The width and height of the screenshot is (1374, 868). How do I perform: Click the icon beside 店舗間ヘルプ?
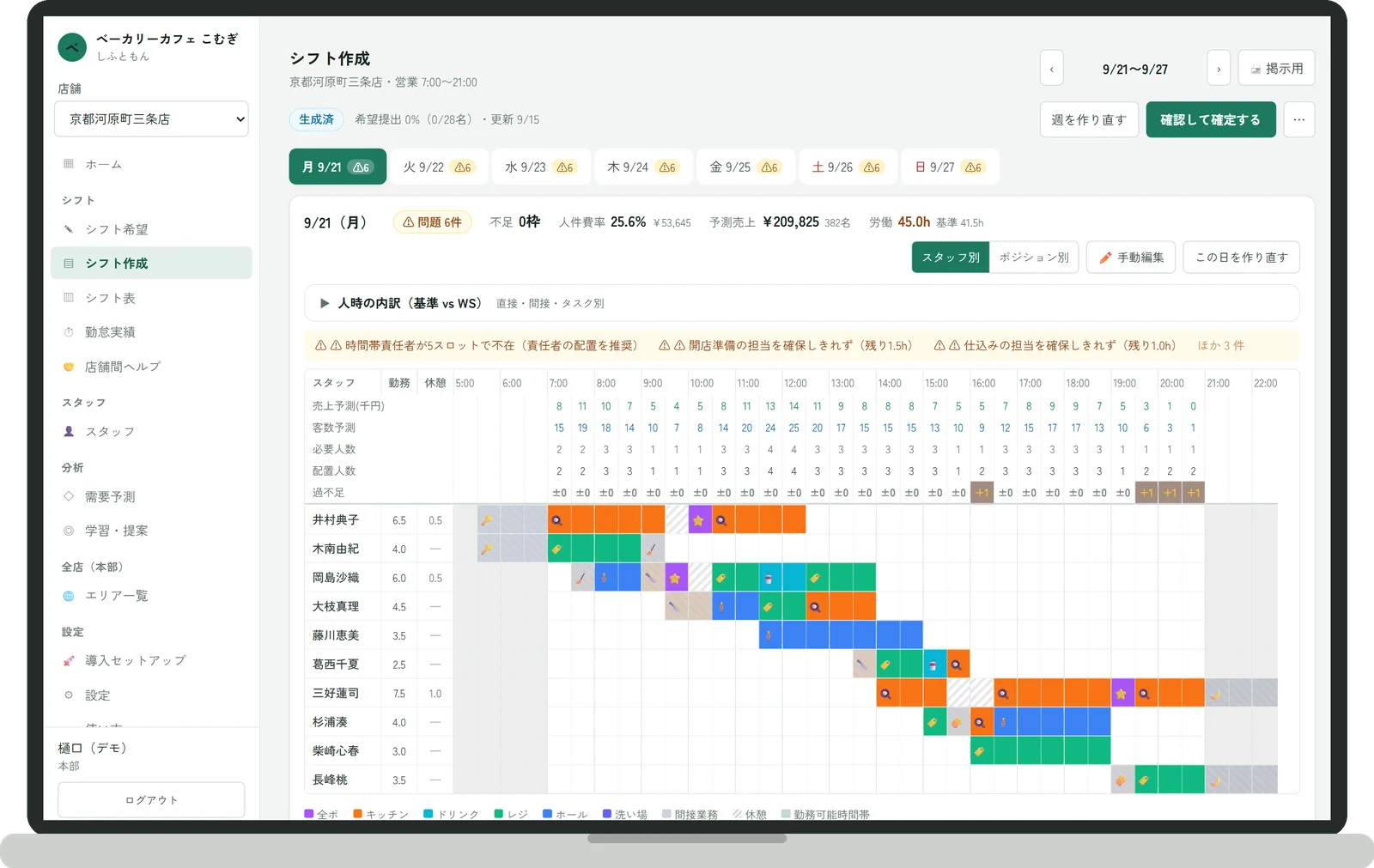69,367
